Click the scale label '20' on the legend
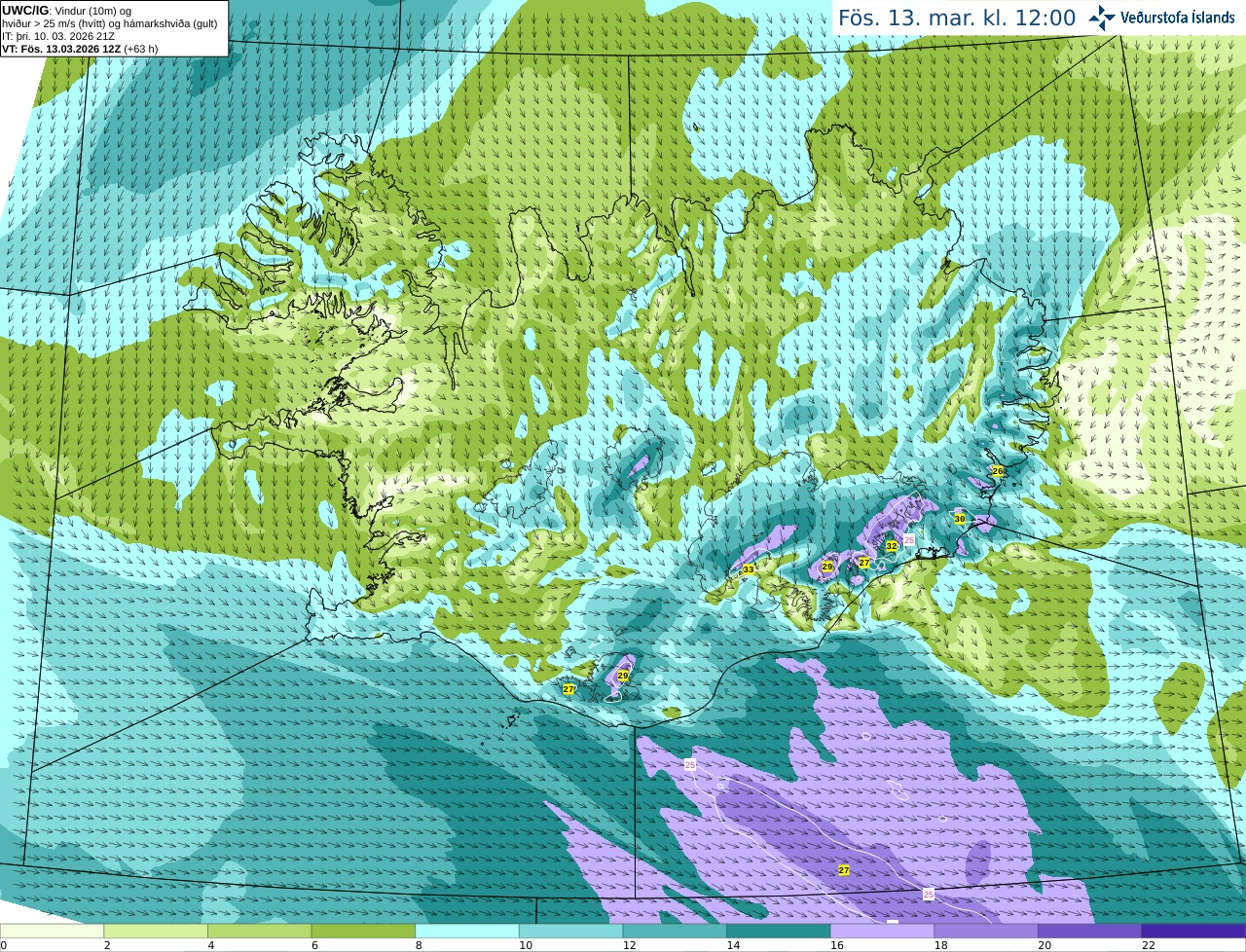The image size is (1246, 952). click(x=1044, y=945)
